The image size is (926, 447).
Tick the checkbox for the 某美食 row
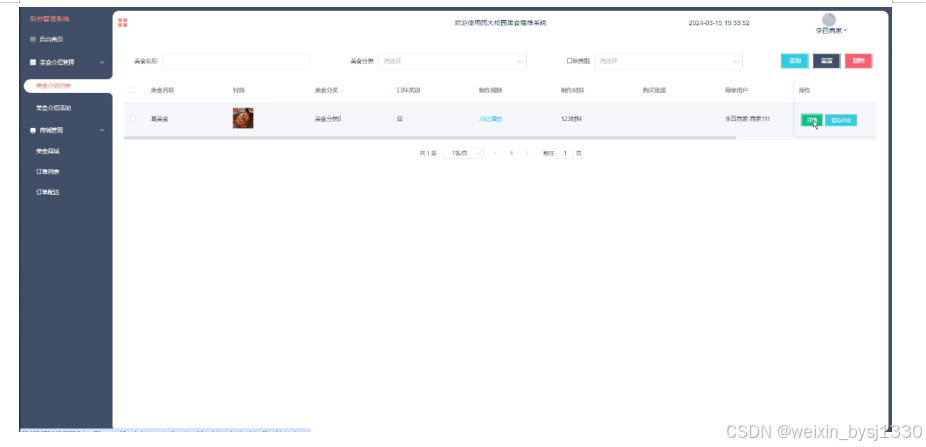[x=132, y=119]
